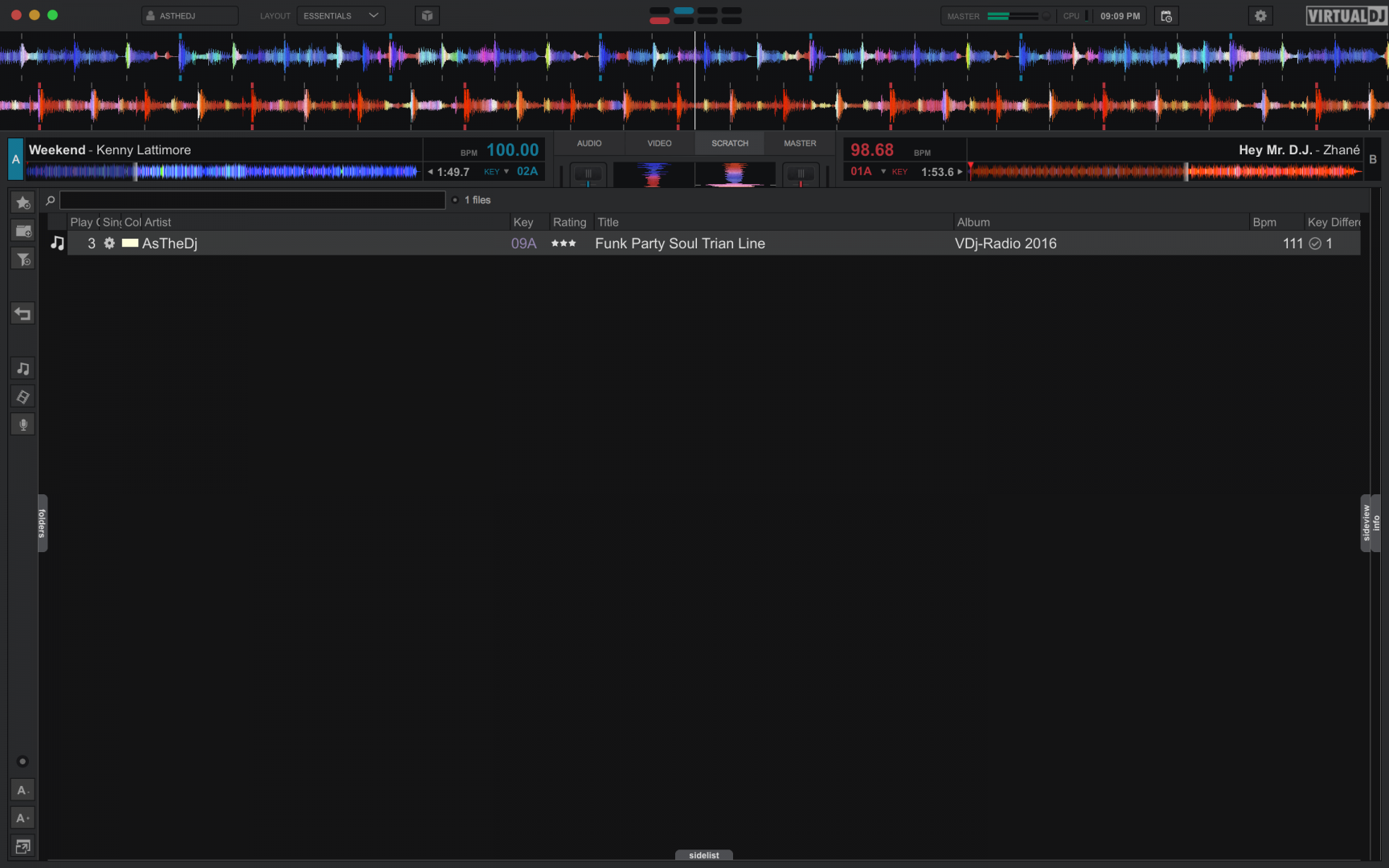Click the gear icon in AsTheDj row
Image resolution: width=1389 pixels, height=868 pixels.
click(x=109, y=243)
